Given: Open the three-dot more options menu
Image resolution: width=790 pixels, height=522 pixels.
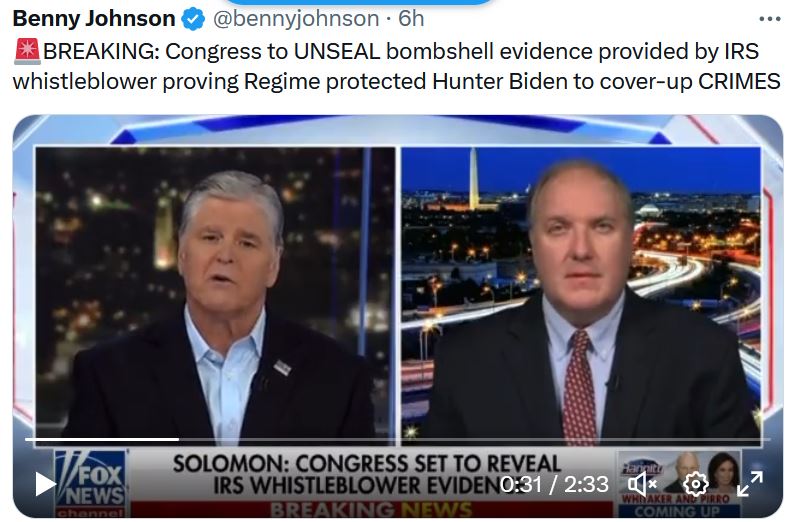Looking at the screenshot, I should (x=769, y=19).
